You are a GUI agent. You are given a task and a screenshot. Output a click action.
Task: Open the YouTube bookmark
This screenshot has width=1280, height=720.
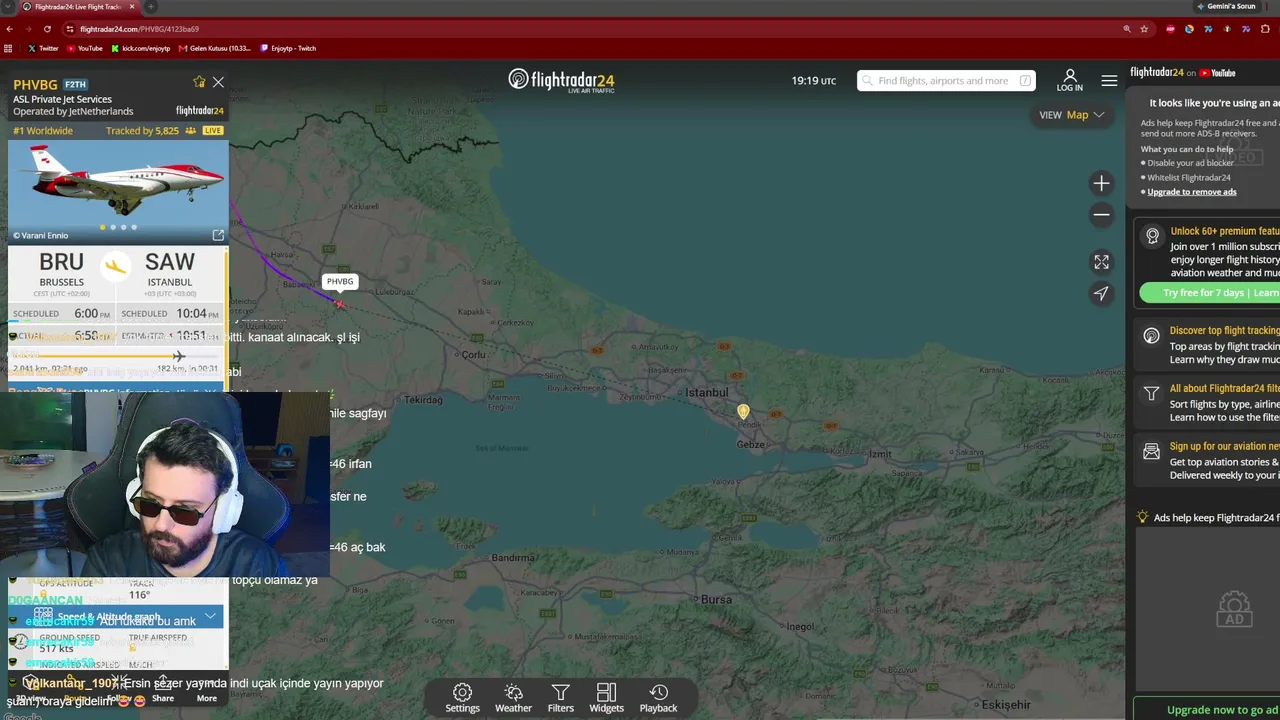click(x=85, y=48)
